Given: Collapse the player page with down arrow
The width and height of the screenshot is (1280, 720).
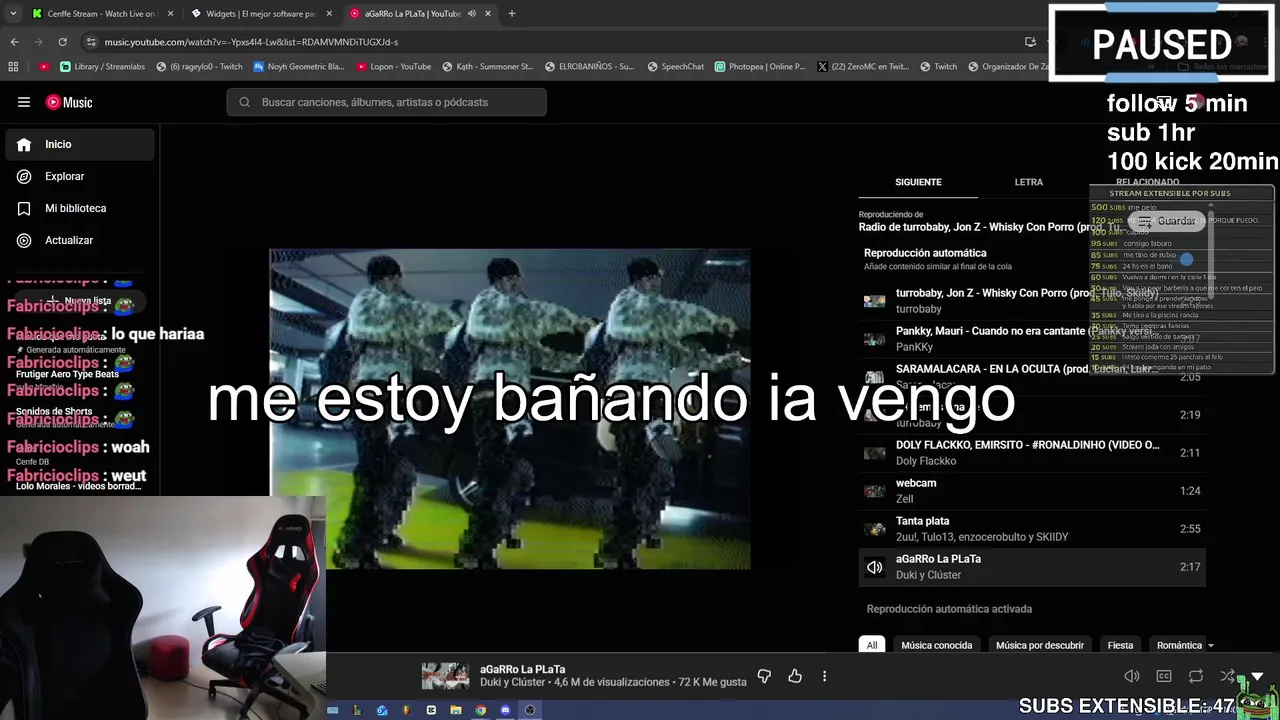Looking at the screenshot, I should 1257,676.
